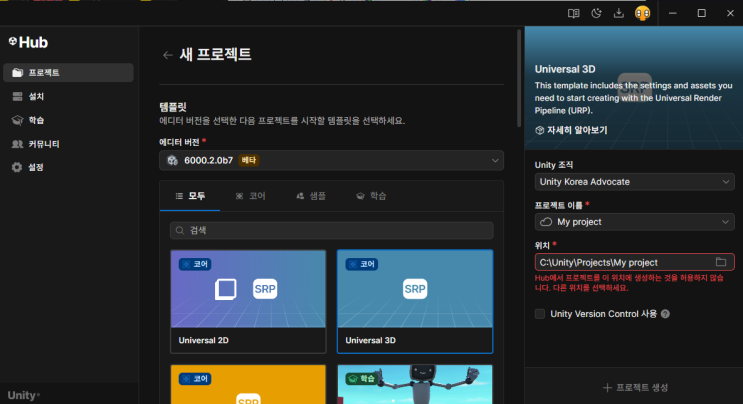
Task: Click the Unity Hub logo icon
Action: [13, 42]
